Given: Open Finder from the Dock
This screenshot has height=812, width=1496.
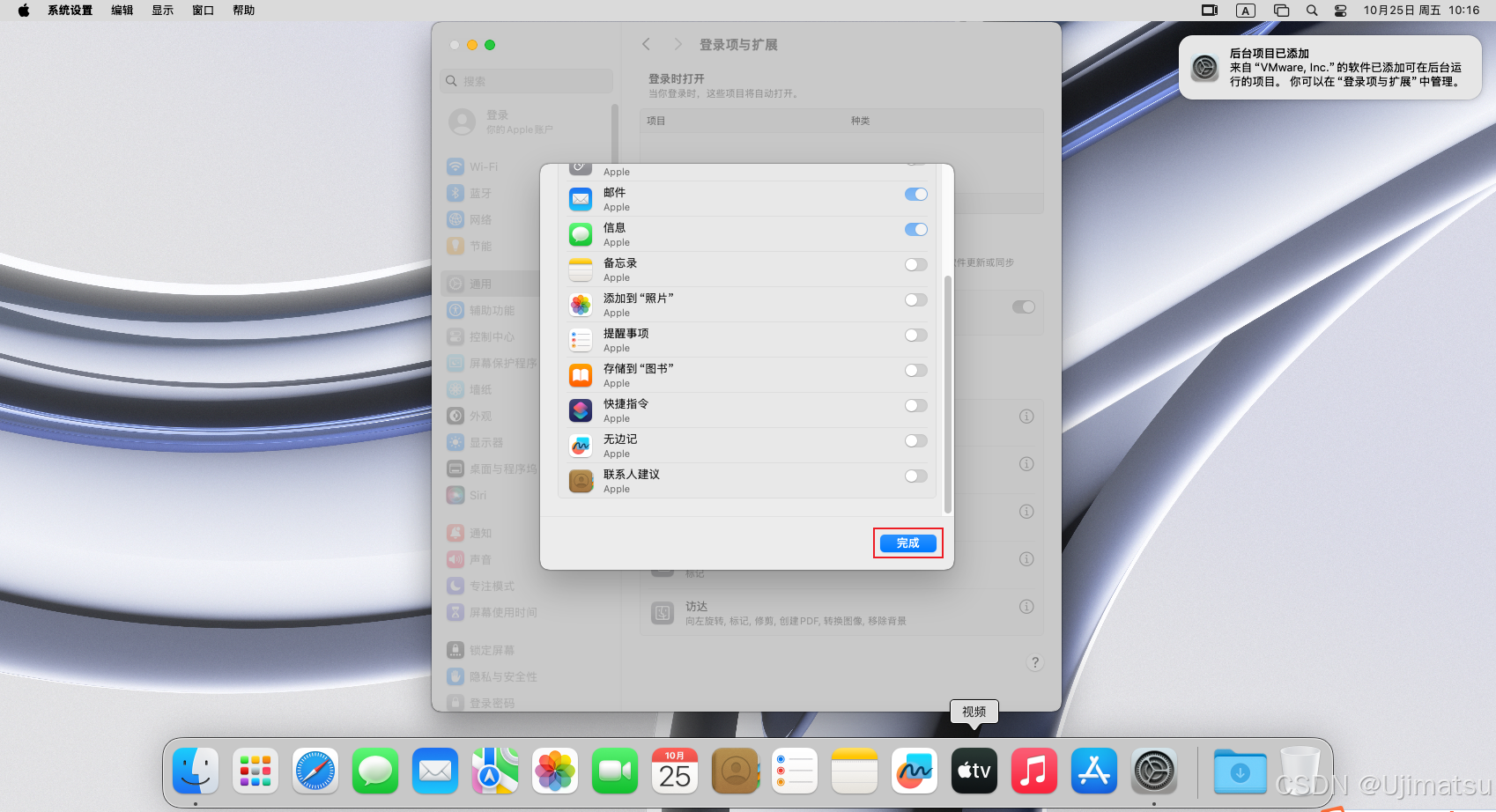Looking at the screenshot, I should 196,771.
